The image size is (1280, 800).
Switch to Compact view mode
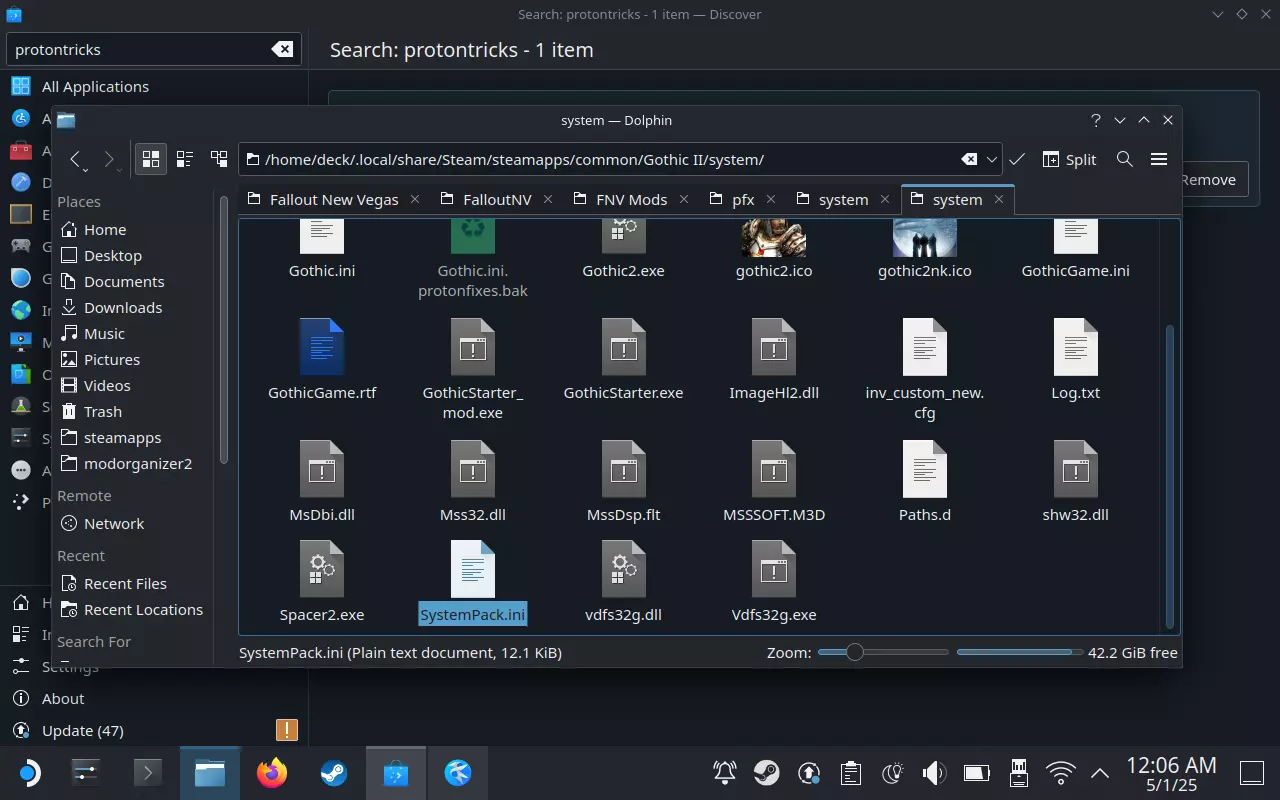[x=185, y=159]
